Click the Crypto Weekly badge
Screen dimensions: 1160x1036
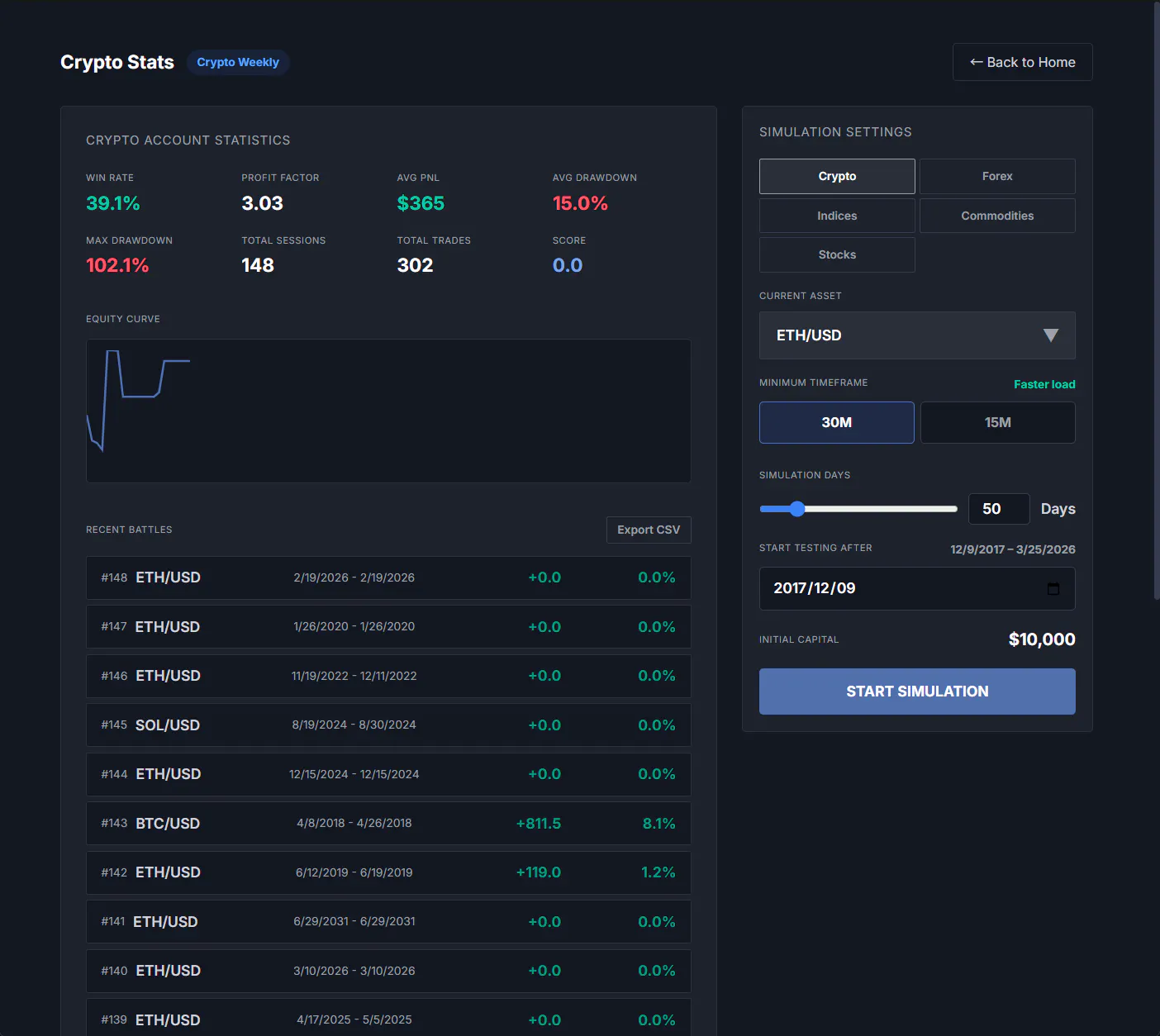(238, 62)
